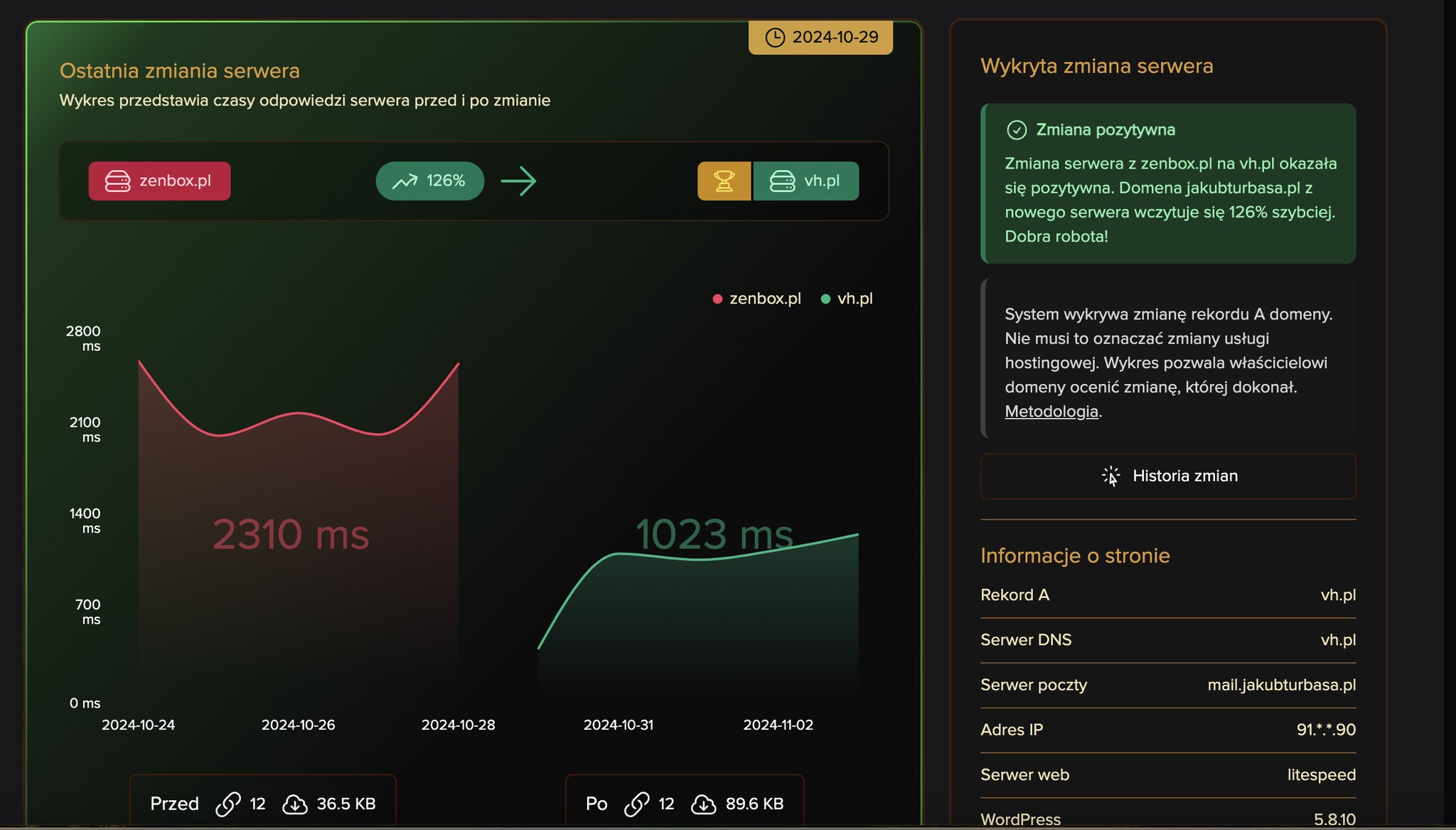Click the red zenbox.pl legend dot
Image resolution: width=1456 pixels, height=830 pixels.
point(717,299)
